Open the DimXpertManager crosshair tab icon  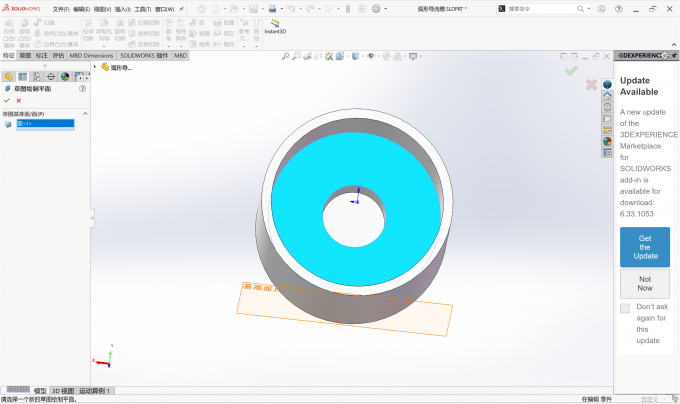pyautogui.click(x=51, y=77)
